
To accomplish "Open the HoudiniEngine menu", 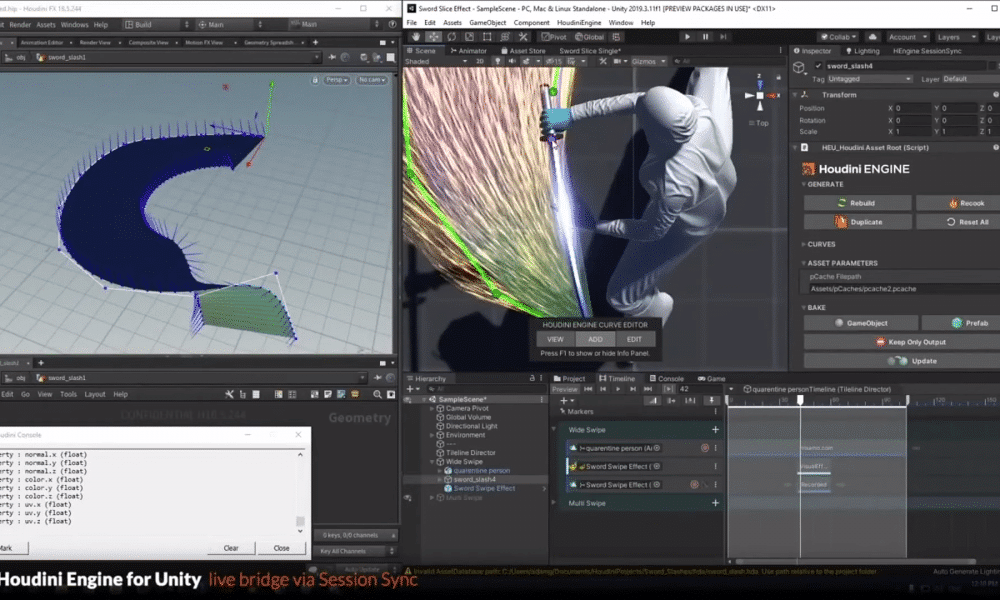I will tap(579, 22).
